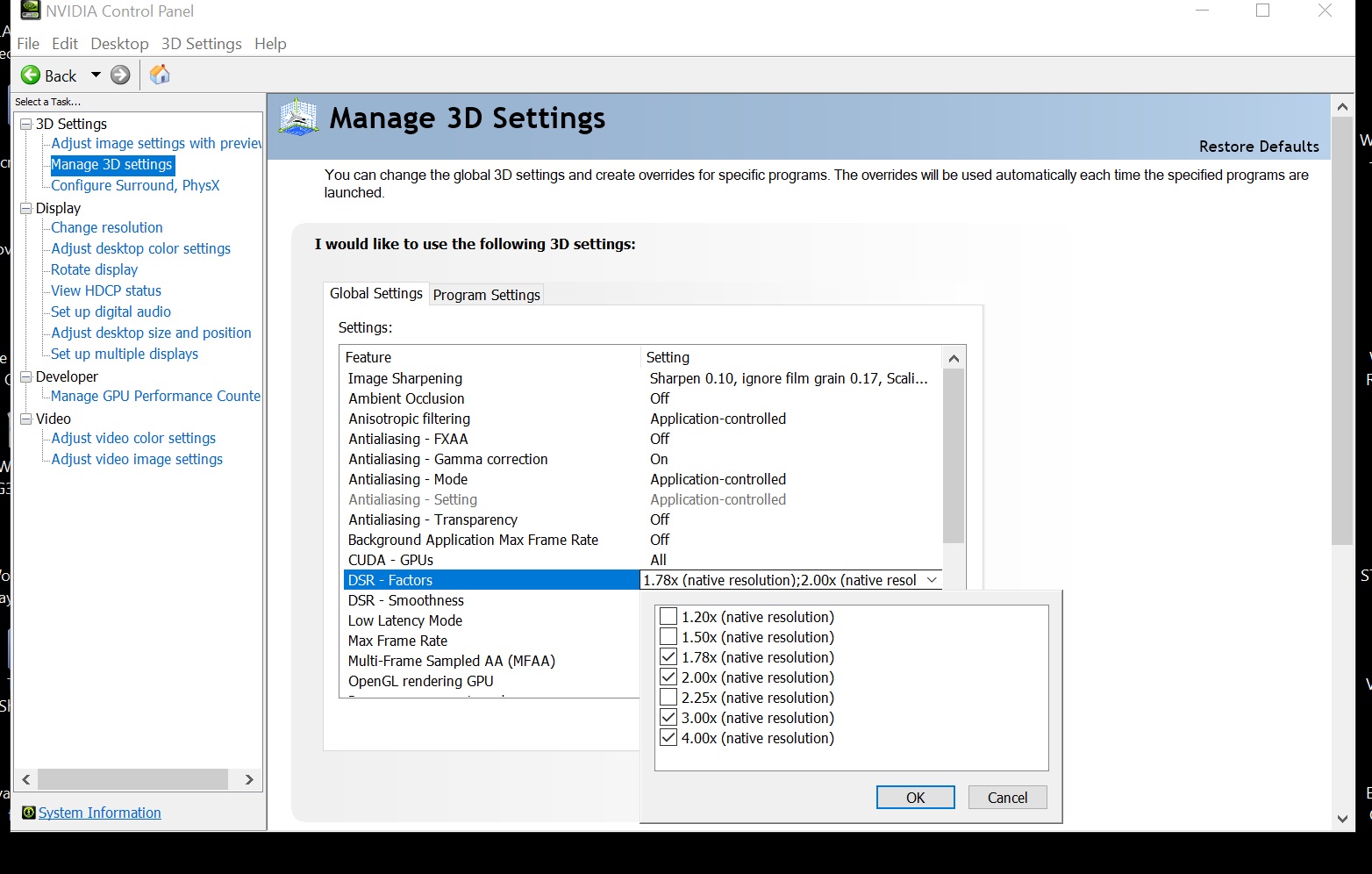The height and width of the screenshot is (874, 1372).
Task: Open the Desktop menu
Action: click(119, 44)
